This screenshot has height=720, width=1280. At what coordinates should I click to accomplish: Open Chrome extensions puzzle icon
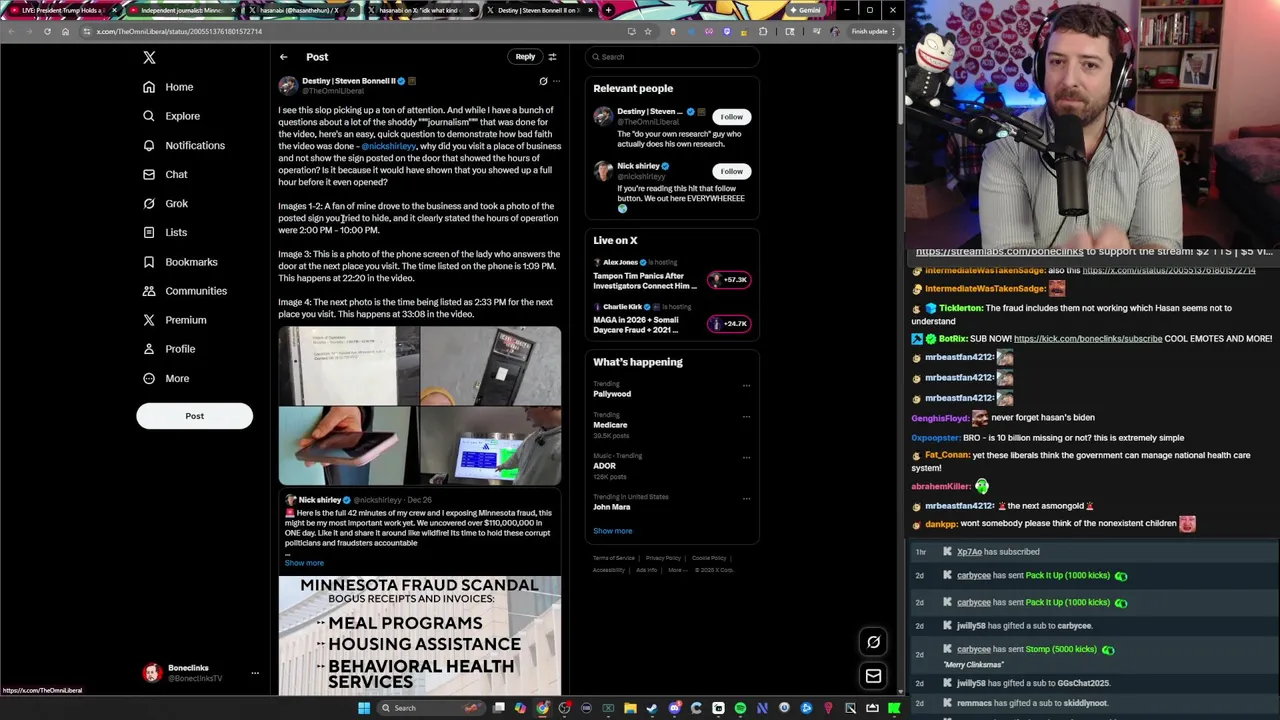point(763,31)
